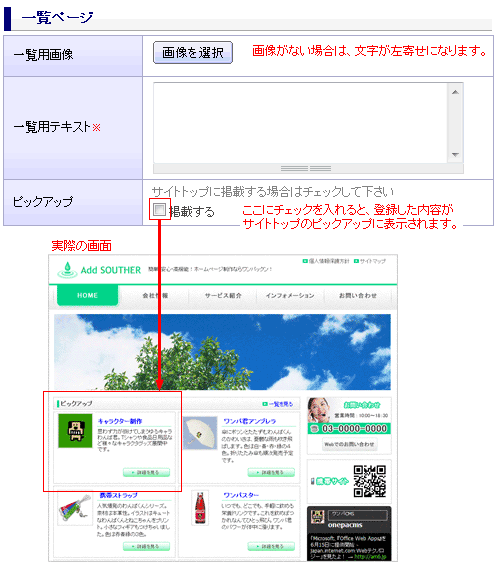Select the インフォメーション navigation tab
The image size is (500, 569).
(290, 295)
